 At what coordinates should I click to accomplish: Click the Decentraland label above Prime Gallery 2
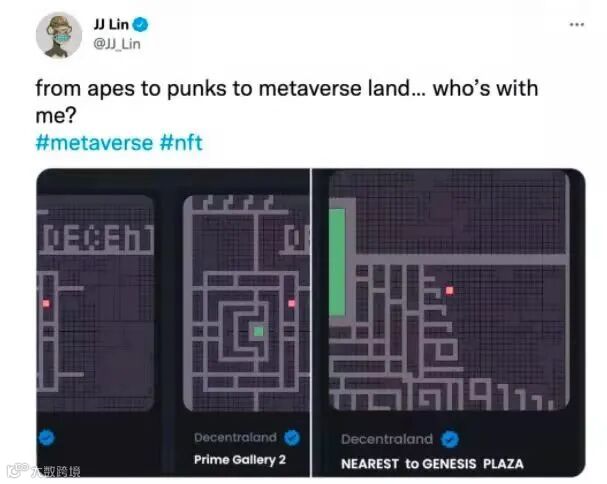pyautogui.click(x=235, y=438)
